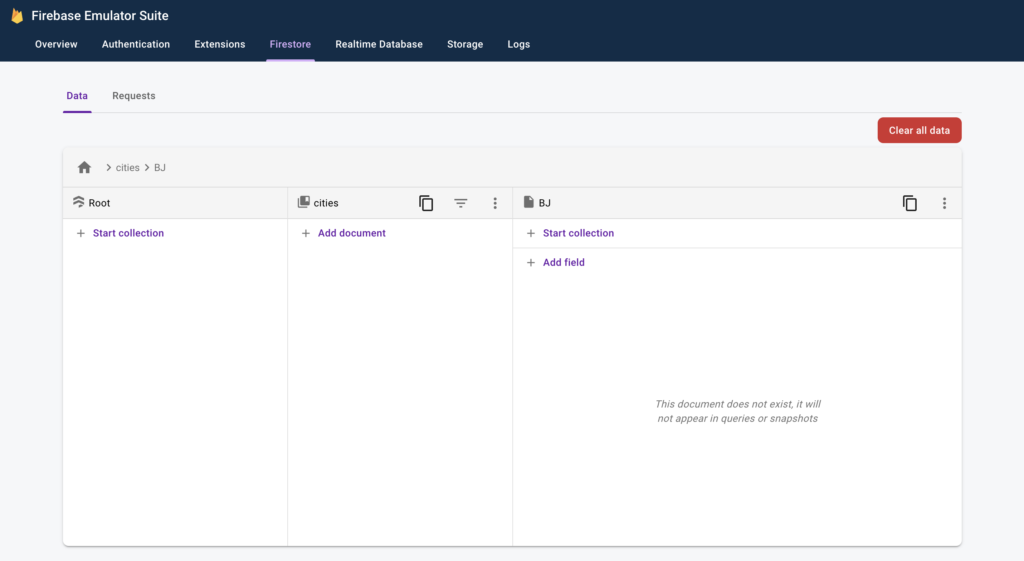This screenshot has height=561, width=1024.
Task: Copy the BJ document path icon
Action: [910, 203]
